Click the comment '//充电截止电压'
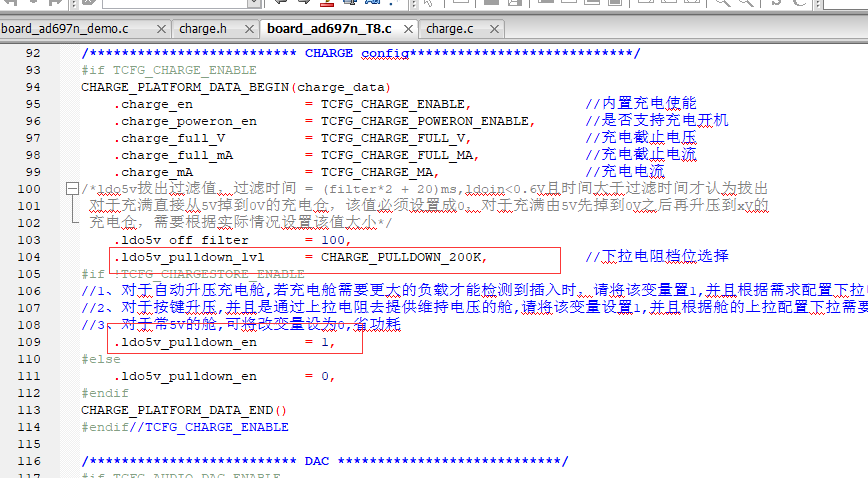This screenshot has width=868, height=478. [x=640, y=138]
